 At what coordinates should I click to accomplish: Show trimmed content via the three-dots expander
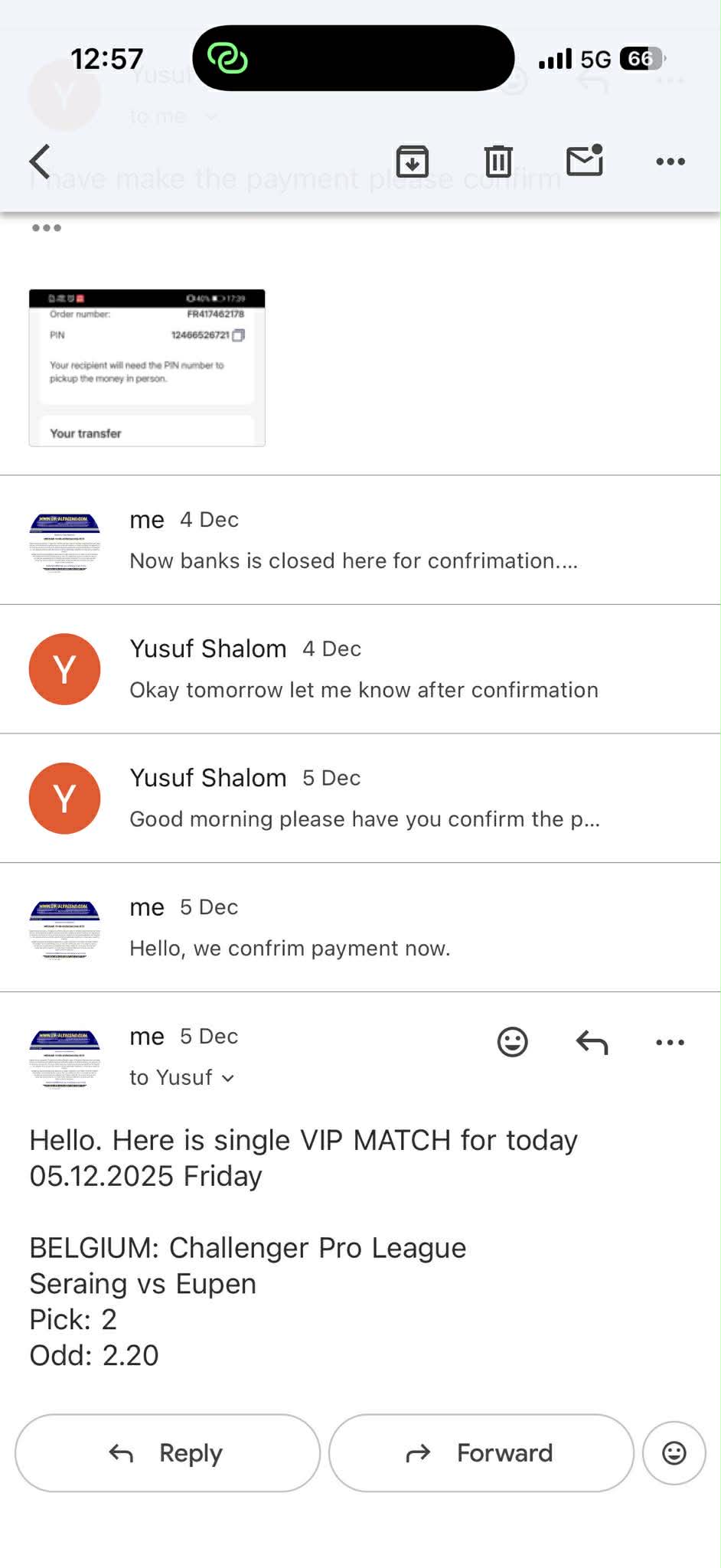pos(47,228)
